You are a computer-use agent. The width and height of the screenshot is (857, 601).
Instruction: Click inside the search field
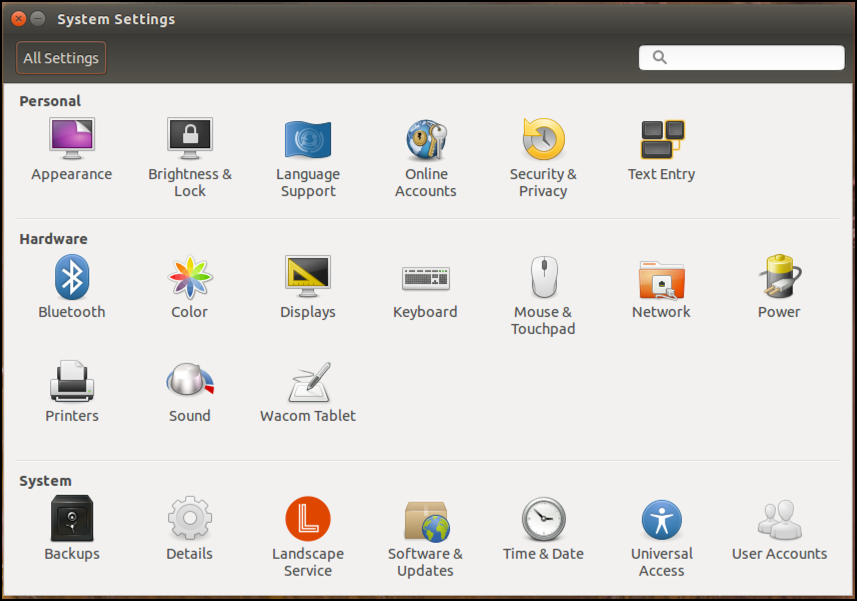740,57
